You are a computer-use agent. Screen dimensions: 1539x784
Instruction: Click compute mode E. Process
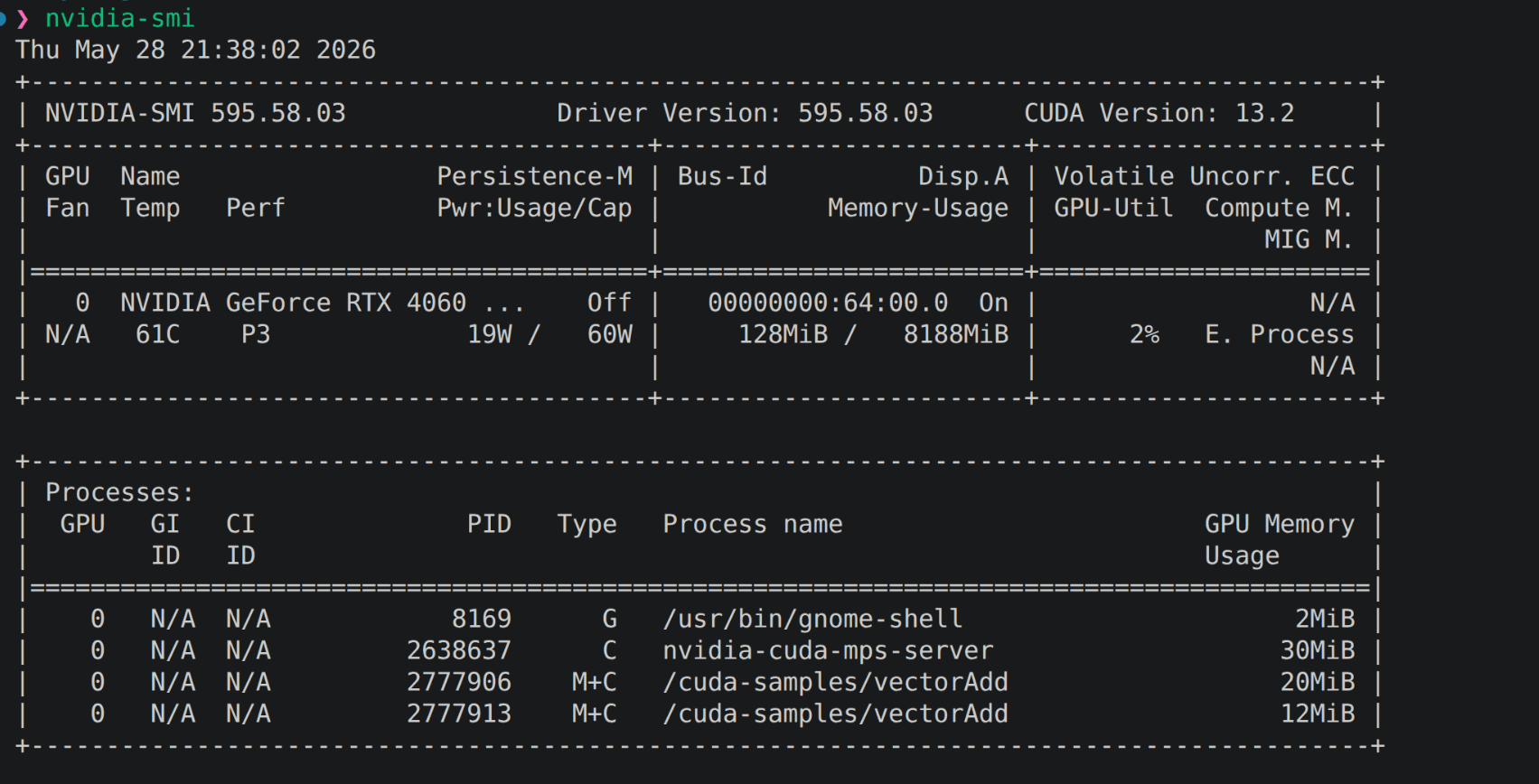1279,334
